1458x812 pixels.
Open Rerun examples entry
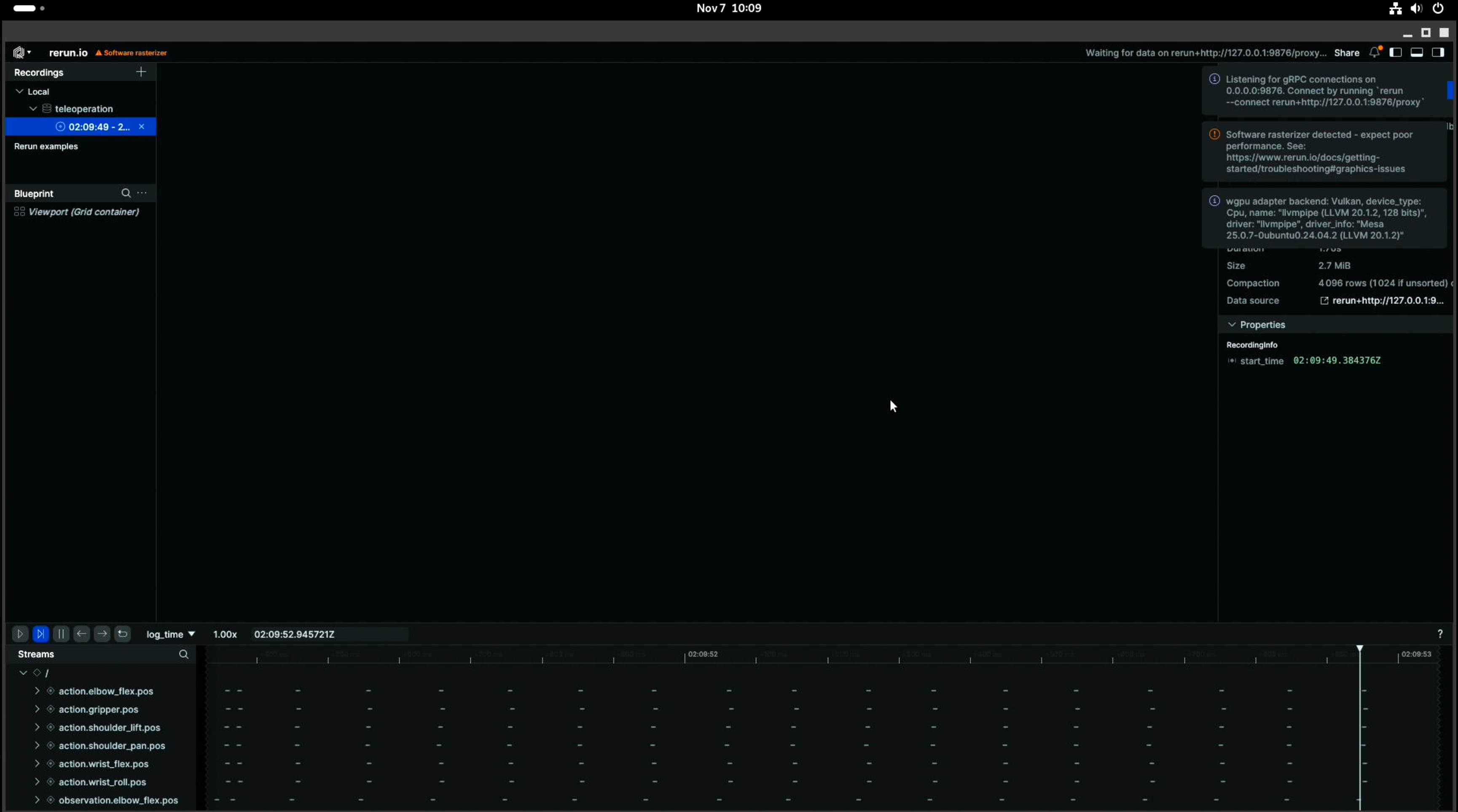[x=46, y=147]
